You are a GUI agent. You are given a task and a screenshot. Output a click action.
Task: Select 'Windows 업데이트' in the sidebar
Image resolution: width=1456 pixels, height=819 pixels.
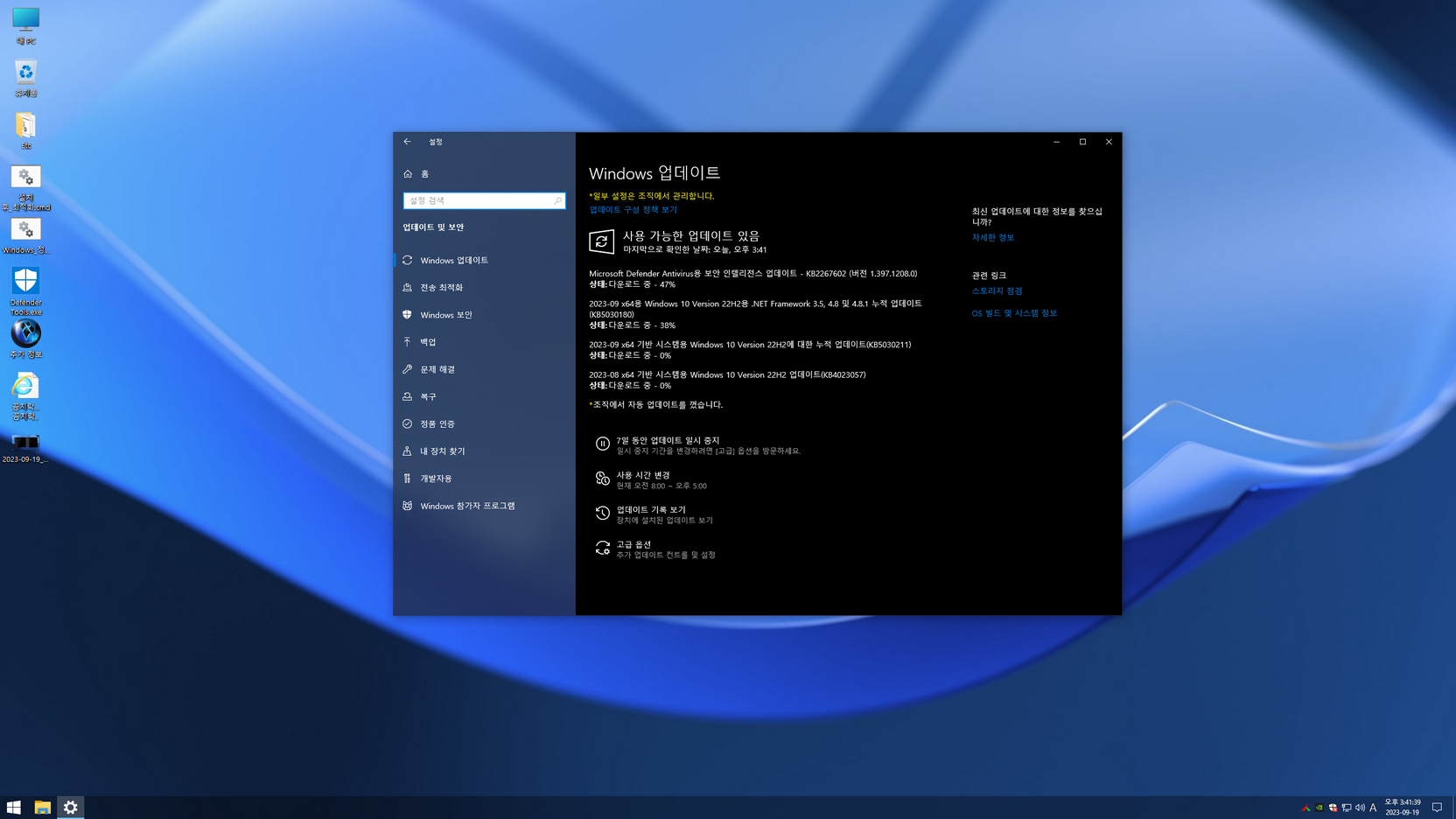[x=484, y=260]
